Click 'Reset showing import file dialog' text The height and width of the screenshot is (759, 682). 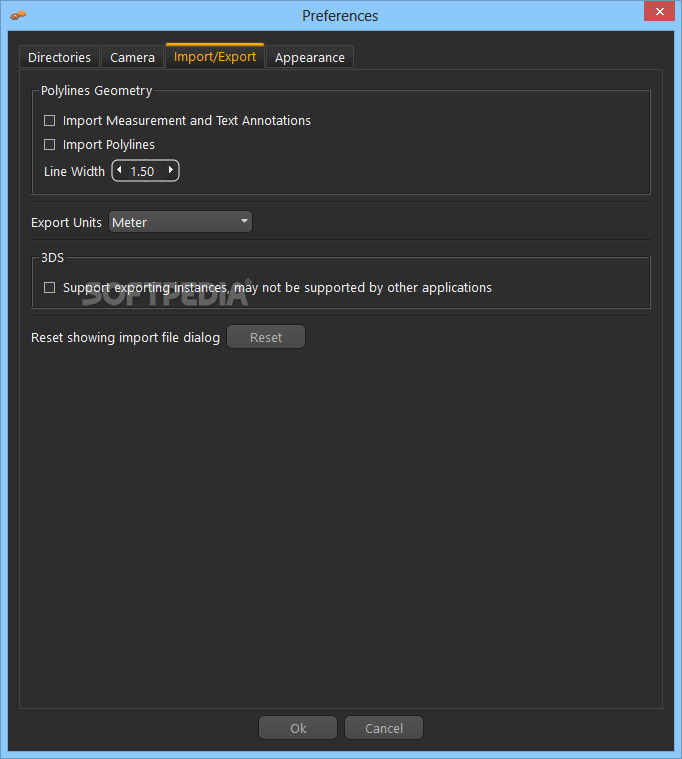(125, 337)
